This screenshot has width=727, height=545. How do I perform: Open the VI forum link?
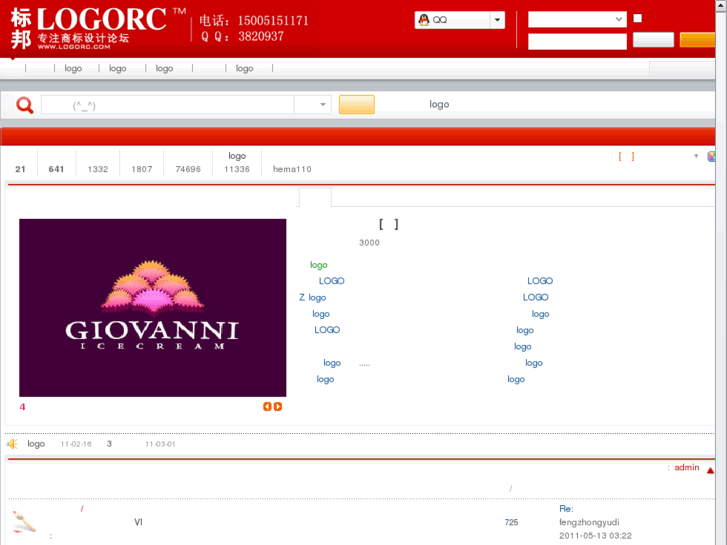(138, 522)
